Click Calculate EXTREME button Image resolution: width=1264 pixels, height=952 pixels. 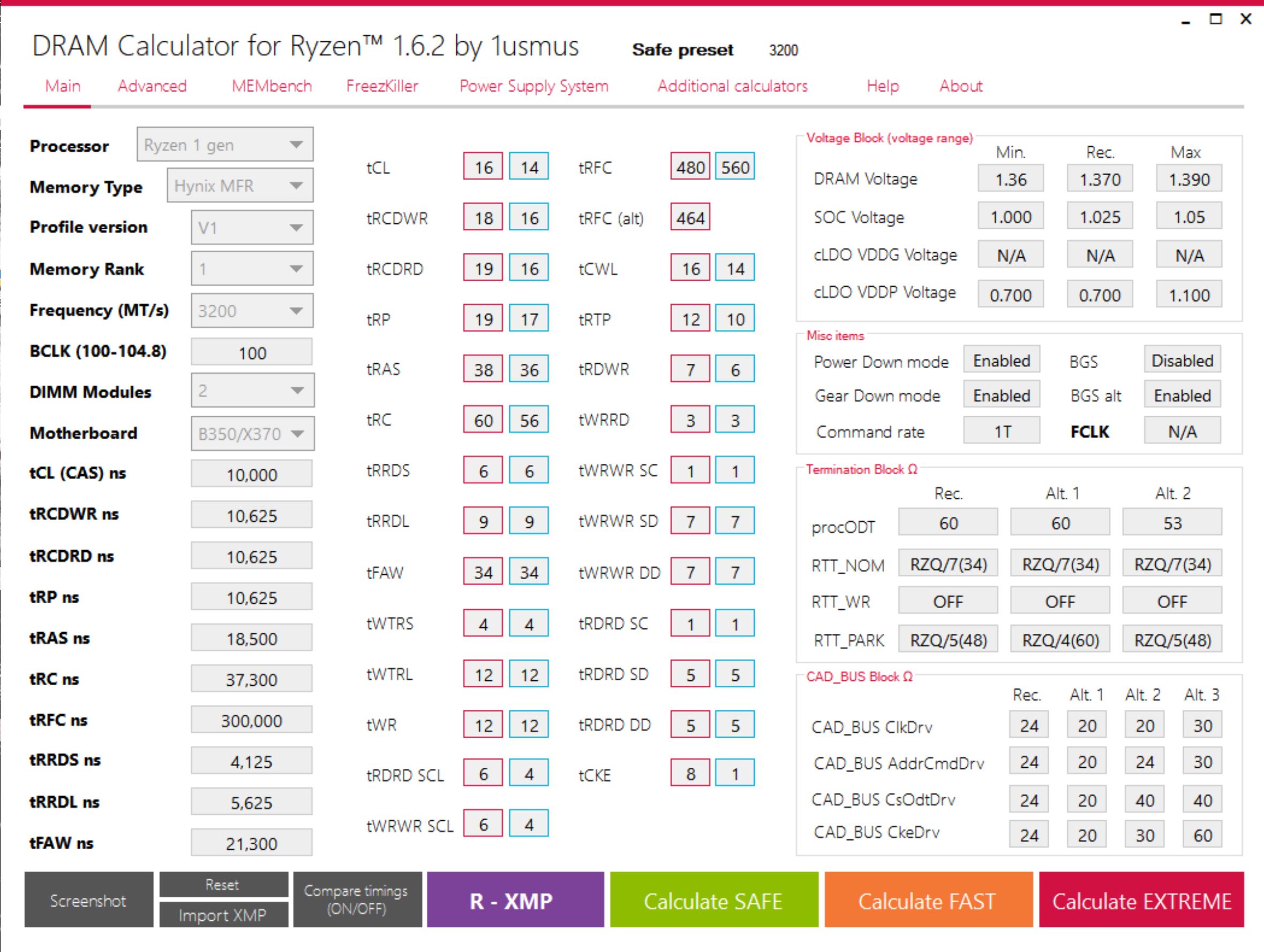click(1141, 899)
